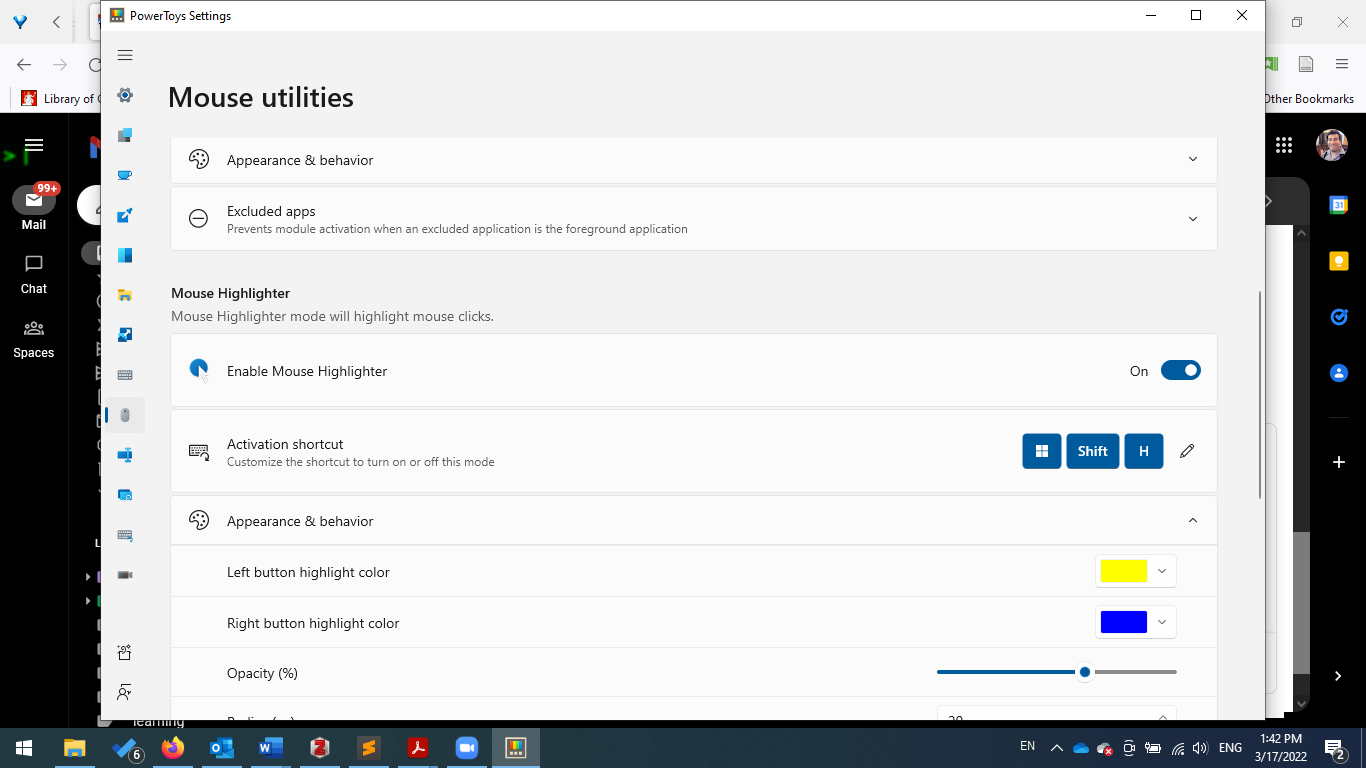Open Chat in Gmail window sidebar
1366x768 pixels.
34,273
